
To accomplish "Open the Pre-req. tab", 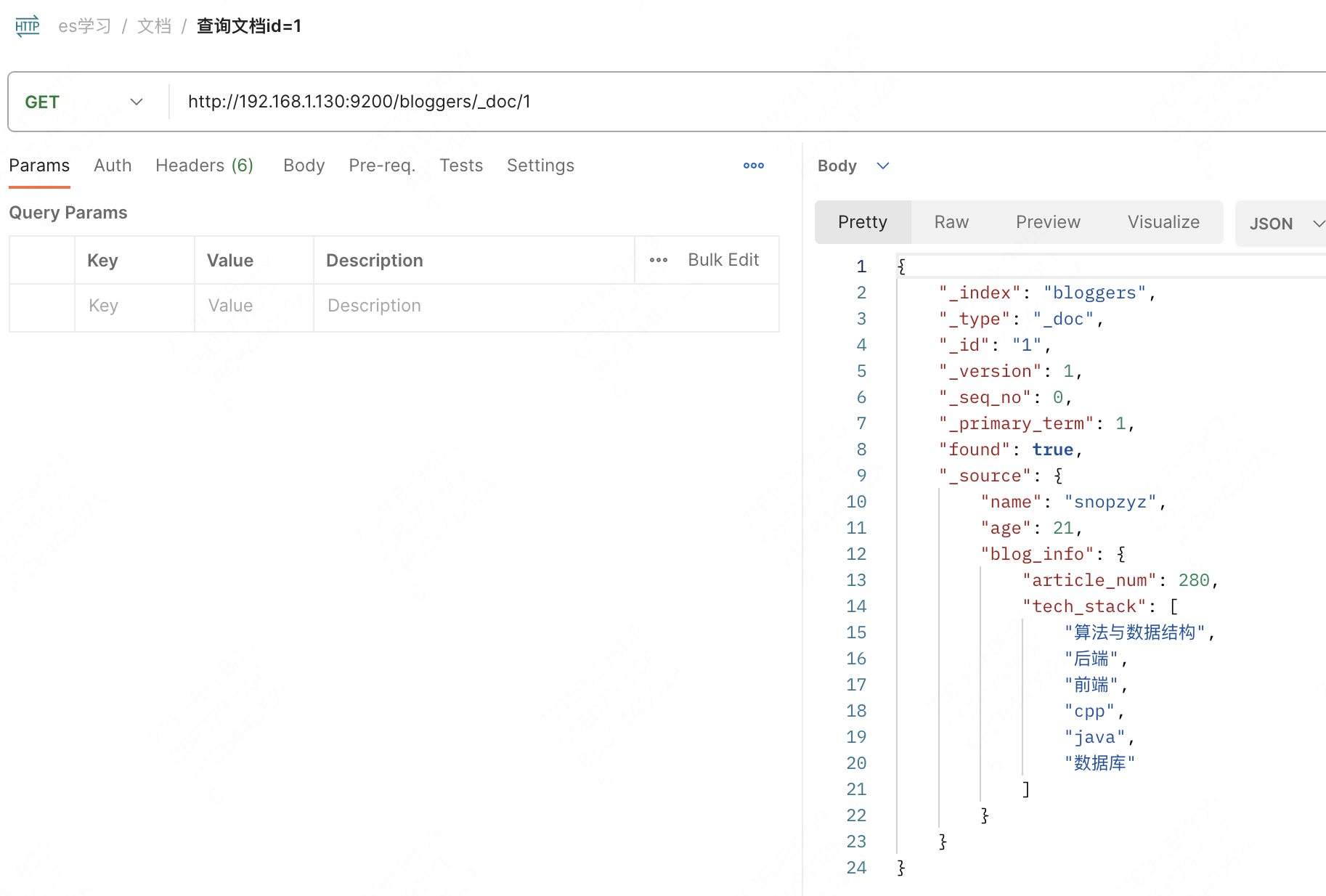I will [x=382, y=166].
